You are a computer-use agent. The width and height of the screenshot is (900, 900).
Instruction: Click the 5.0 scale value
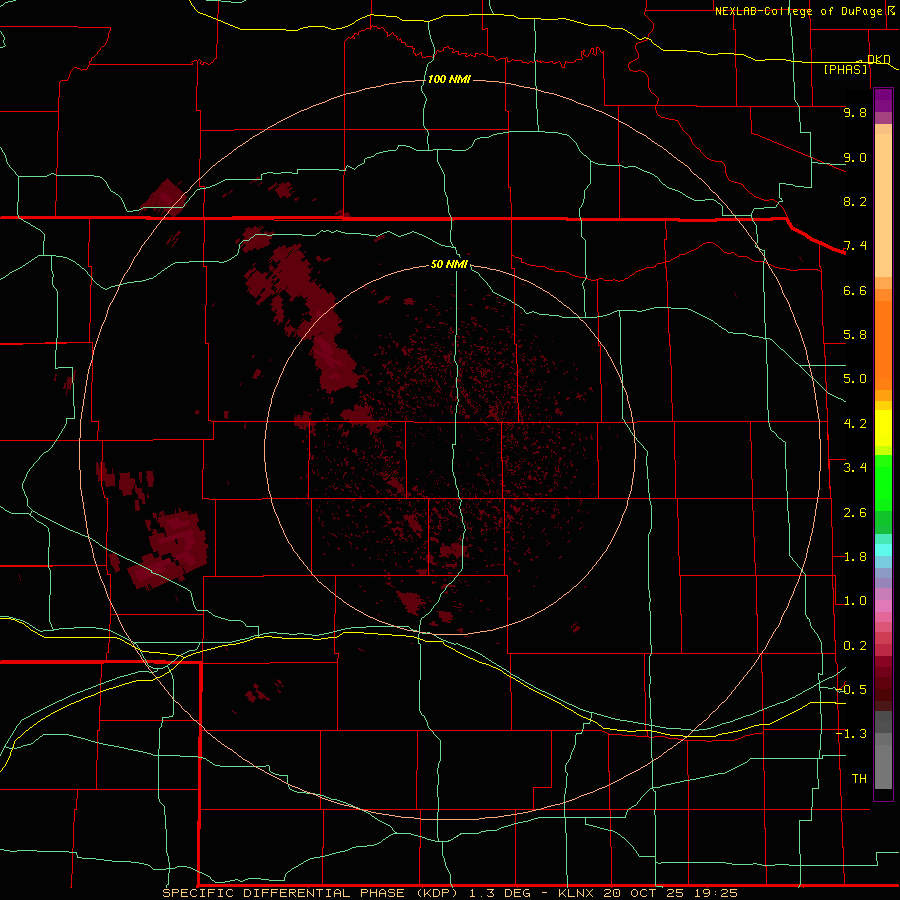[x=855, y=379]
